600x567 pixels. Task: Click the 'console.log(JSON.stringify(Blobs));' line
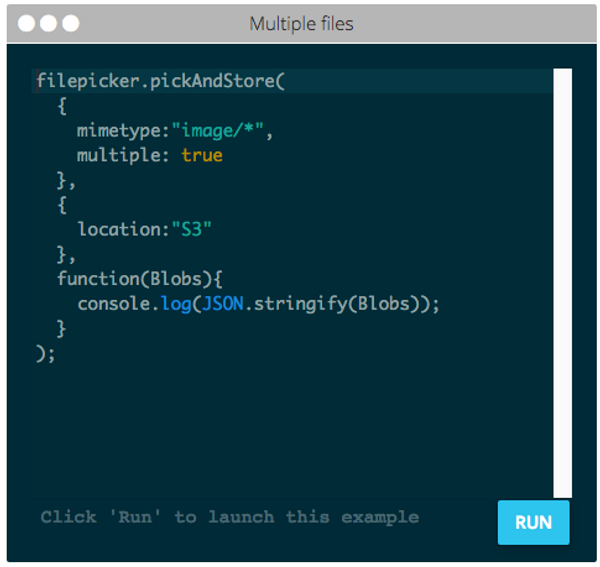259,304
